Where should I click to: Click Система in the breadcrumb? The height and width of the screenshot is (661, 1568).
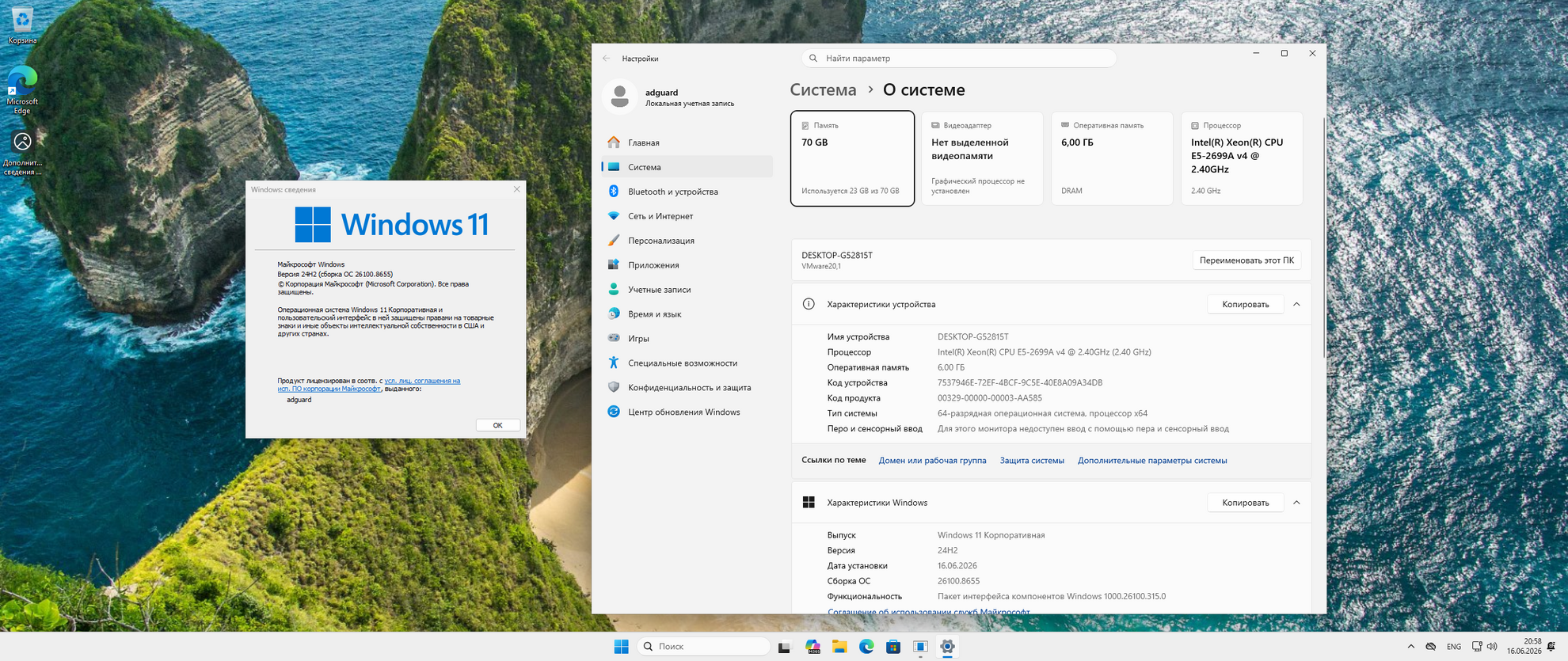823,90
